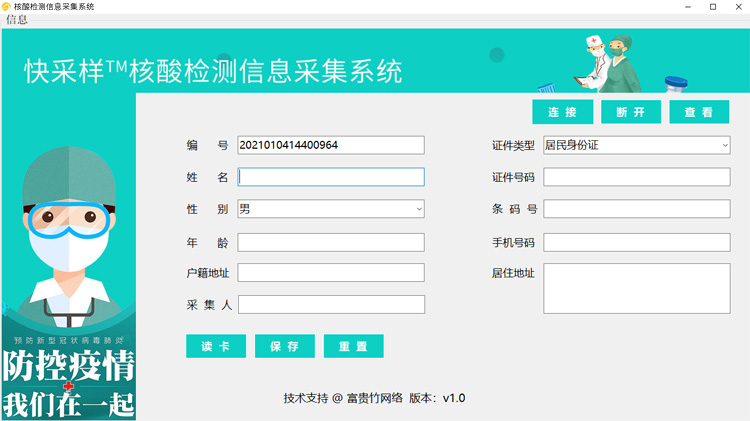Click the 居住地址 residence address textbox
Image resolution: width=750 pixels, height=421 pixels.
pos(637,288)
